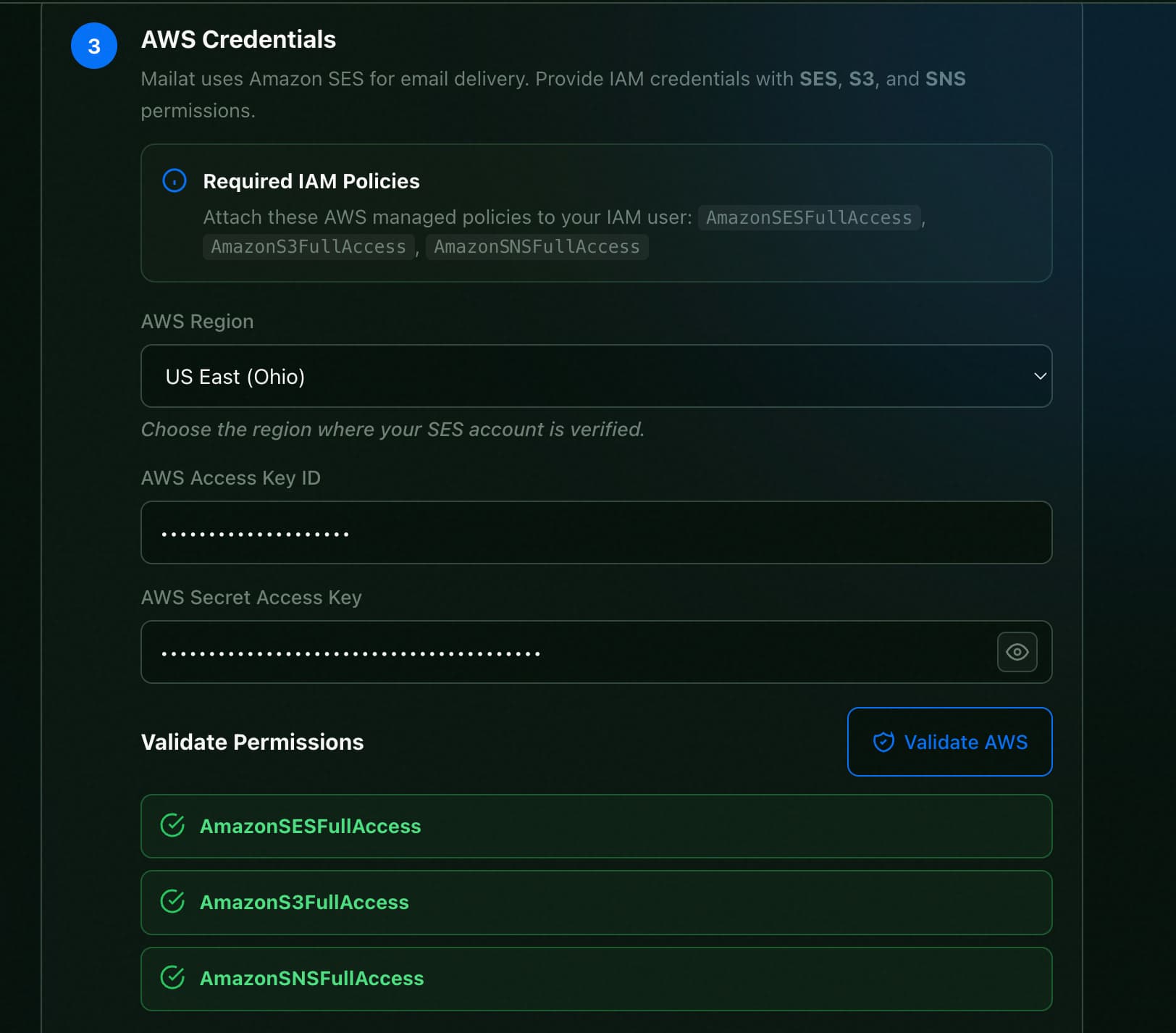Image resolution: width=1176 pixels, height=1033 pixels.
Task: Click the green checkmark beside AmazonS3FullAccess
Action: coord(172,903)
